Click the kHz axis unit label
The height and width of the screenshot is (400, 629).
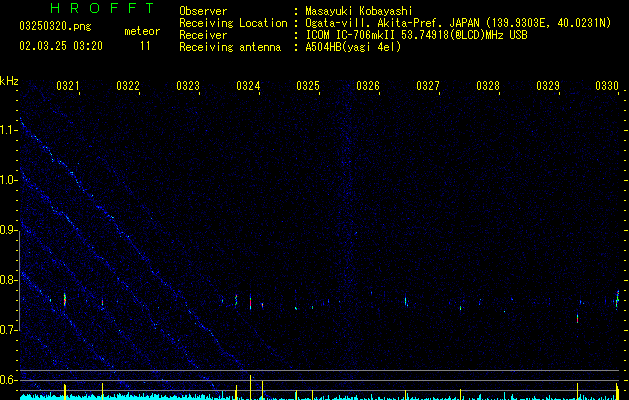pos(9,81)
